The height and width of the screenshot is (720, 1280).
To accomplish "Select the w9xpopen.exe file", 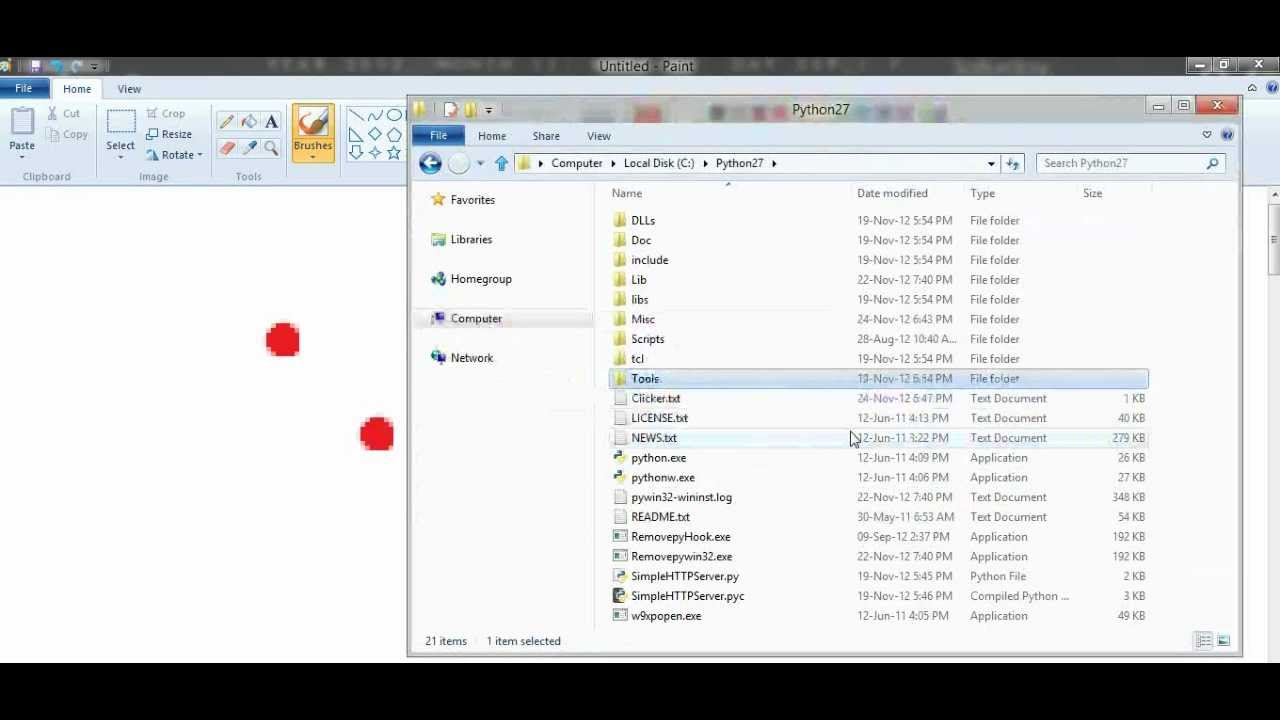I will (878, 616).
